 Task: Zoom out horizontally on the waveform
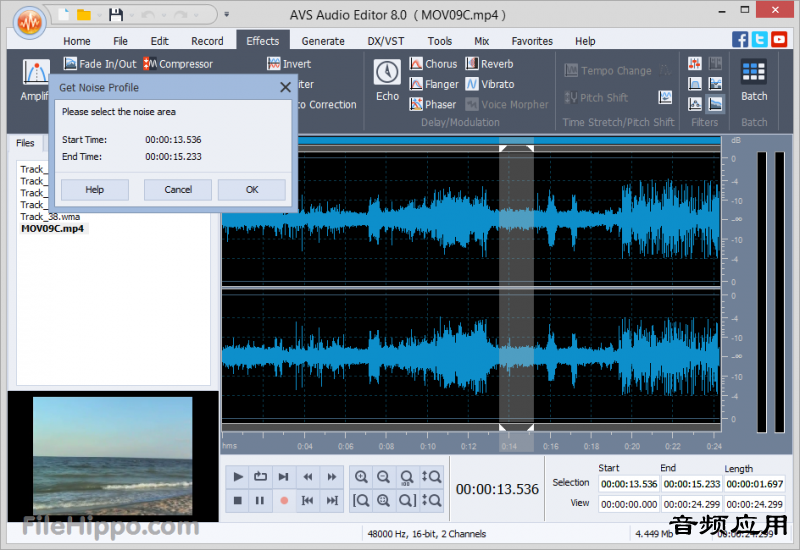click(x=384, y=477)
